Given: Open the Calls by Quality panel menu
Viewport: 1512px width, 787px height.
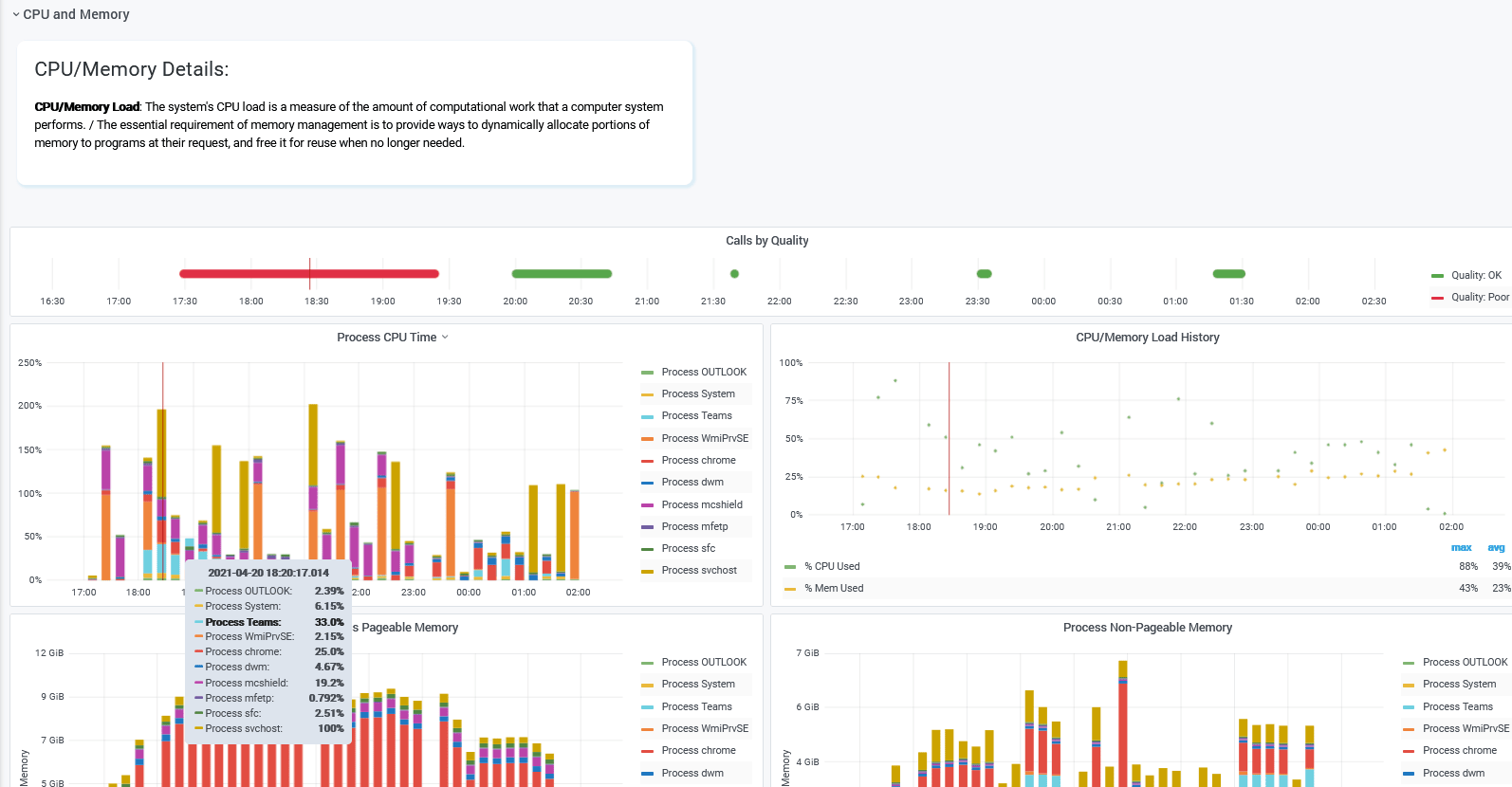Looking at the screenshot, I should pyautogui.click(x=766, y=241).
